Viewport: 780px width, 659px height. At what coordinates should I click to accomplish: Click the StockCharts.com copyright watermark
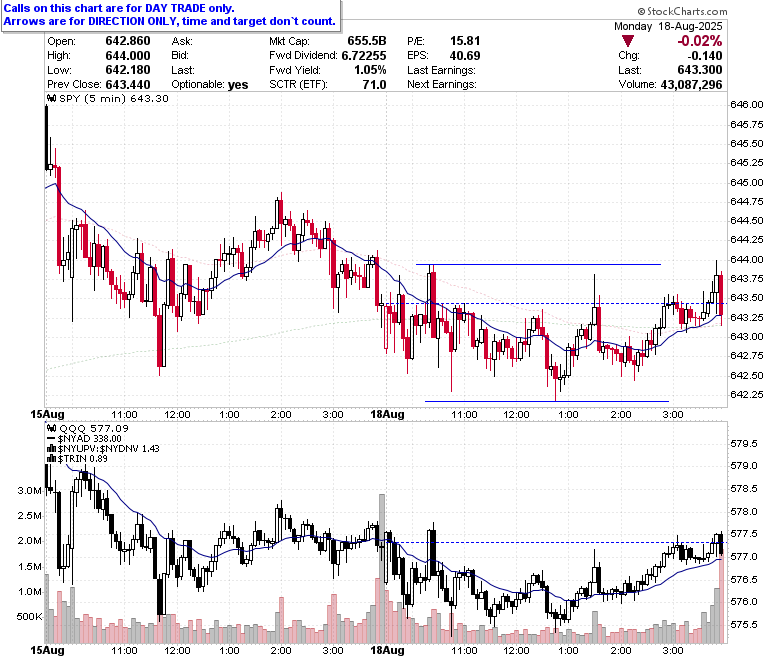pos(682,11)
